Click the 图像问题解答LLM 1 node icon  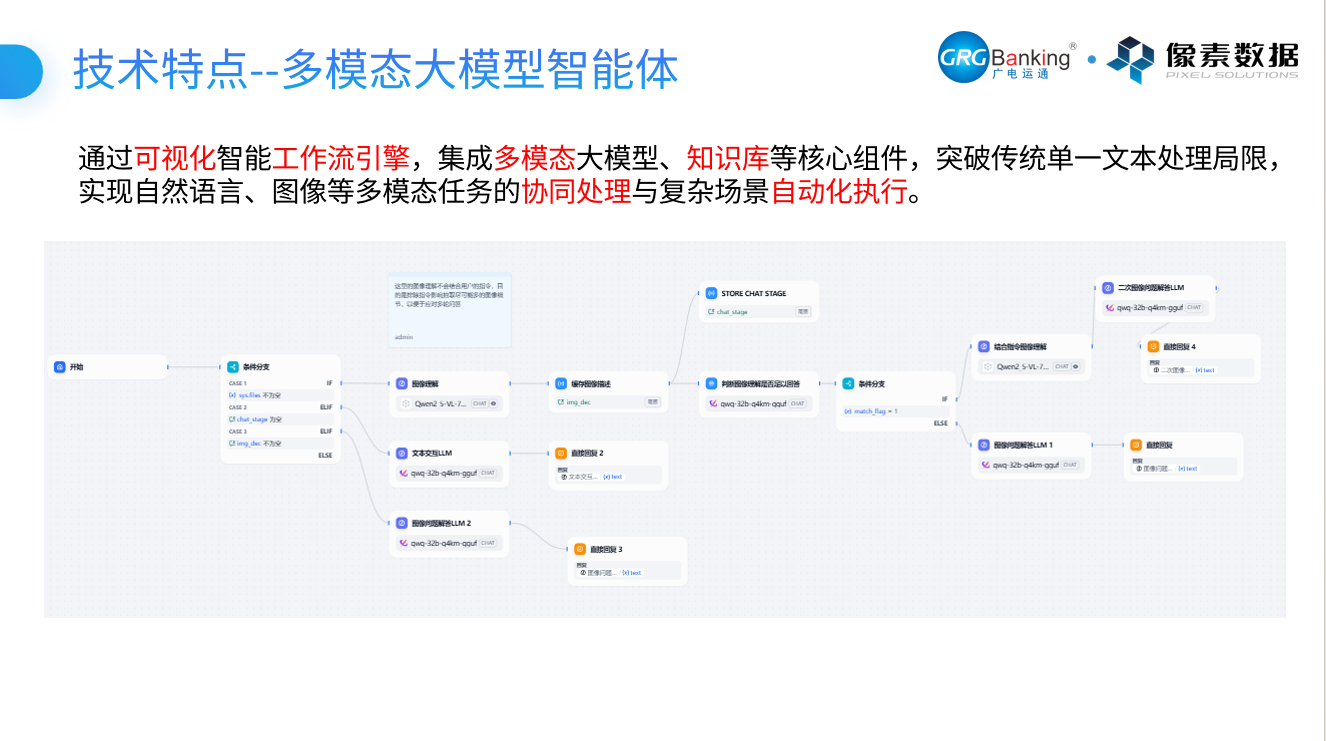[x=985, y=444]
